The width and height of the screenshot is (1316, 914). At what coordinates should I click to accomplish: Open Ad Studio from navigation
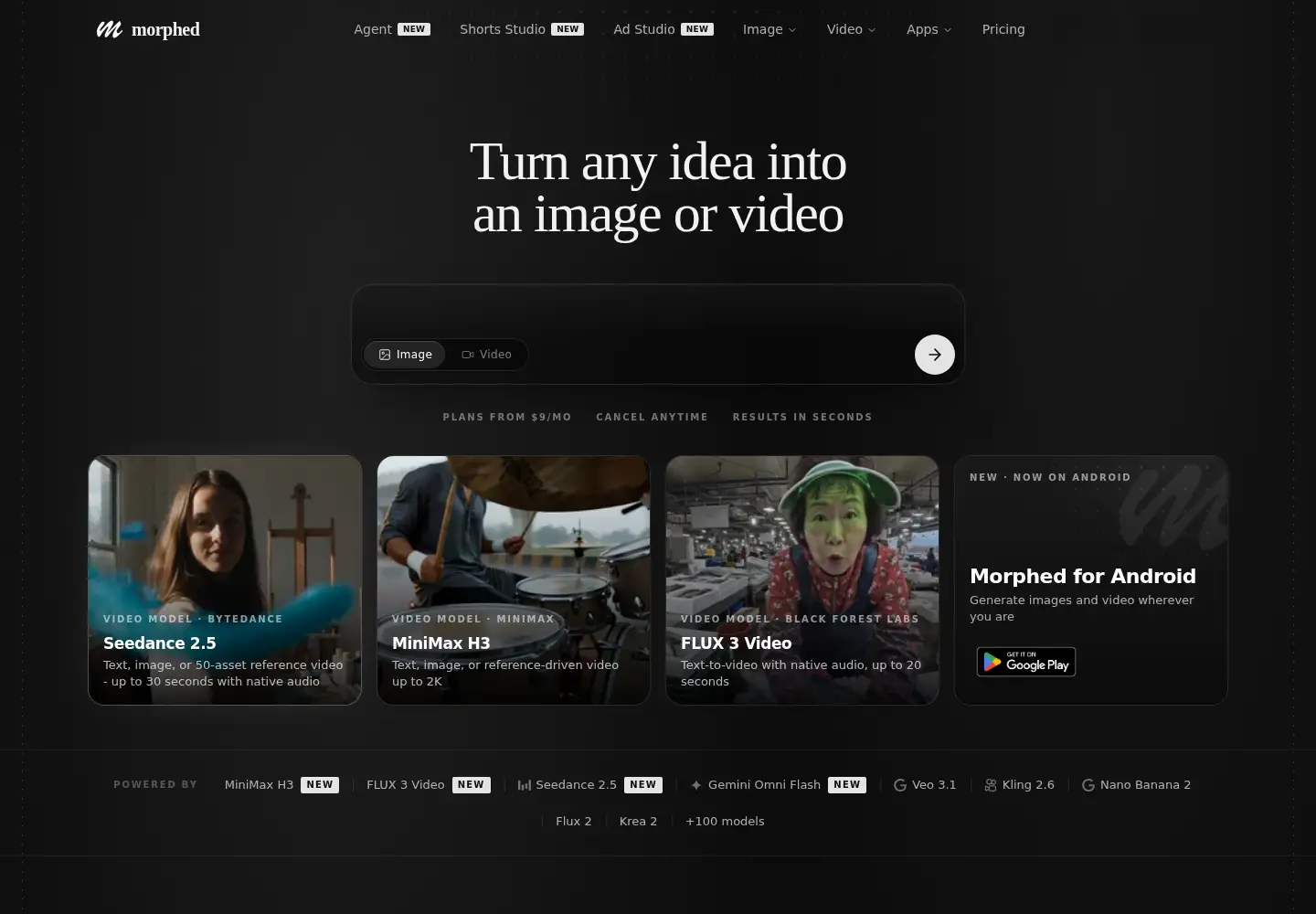point(663,29)
